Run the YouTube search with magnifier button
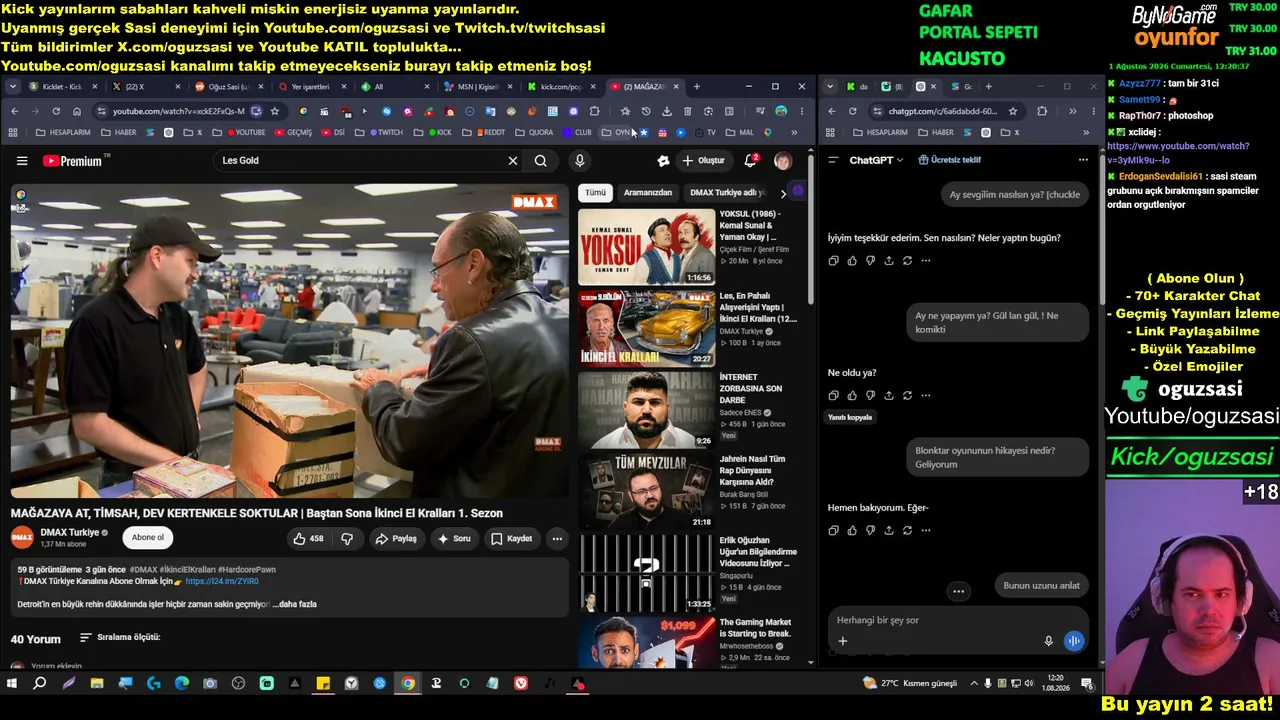 541,161
